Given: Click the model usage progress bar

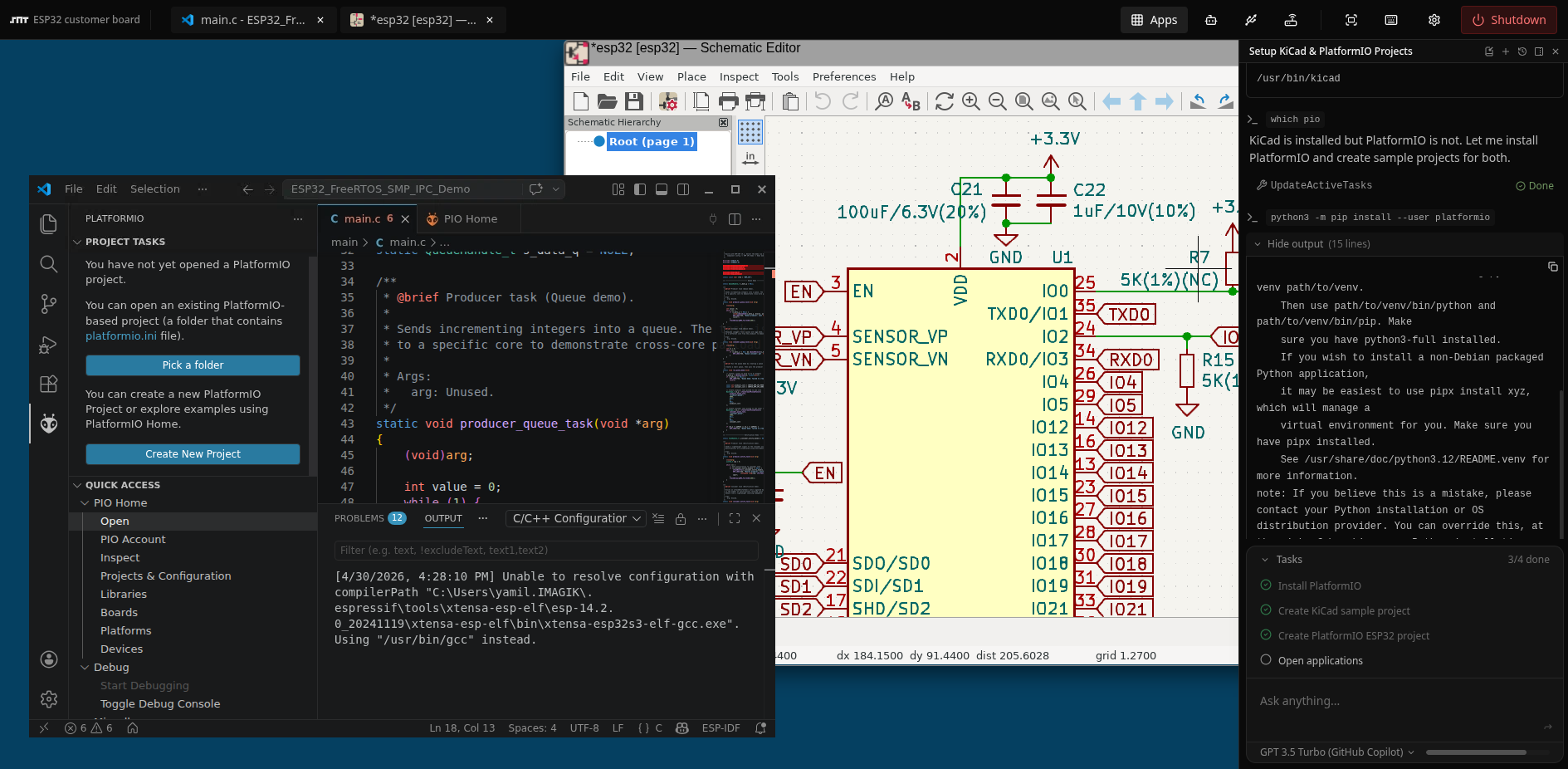Looking at the screenshot, I should click(1488, 752).
